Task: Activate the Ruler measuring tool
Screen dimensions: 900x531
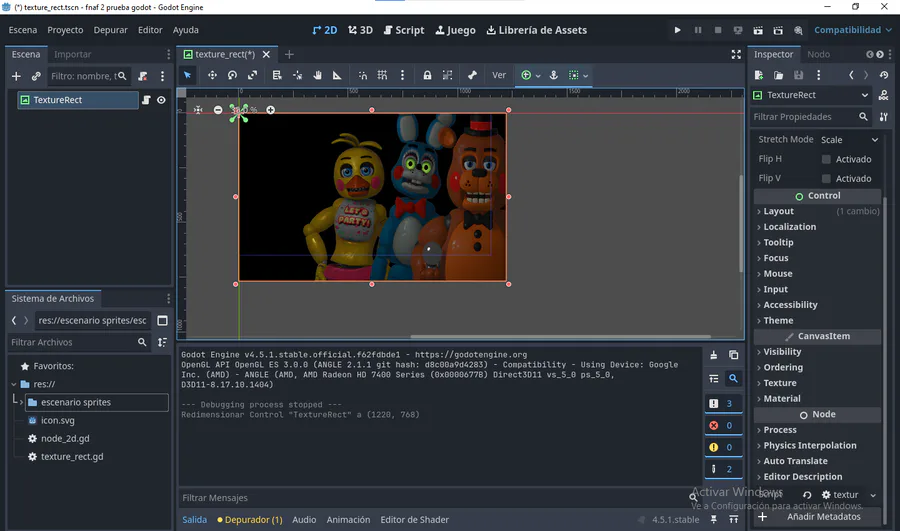Action: [337, 75]
